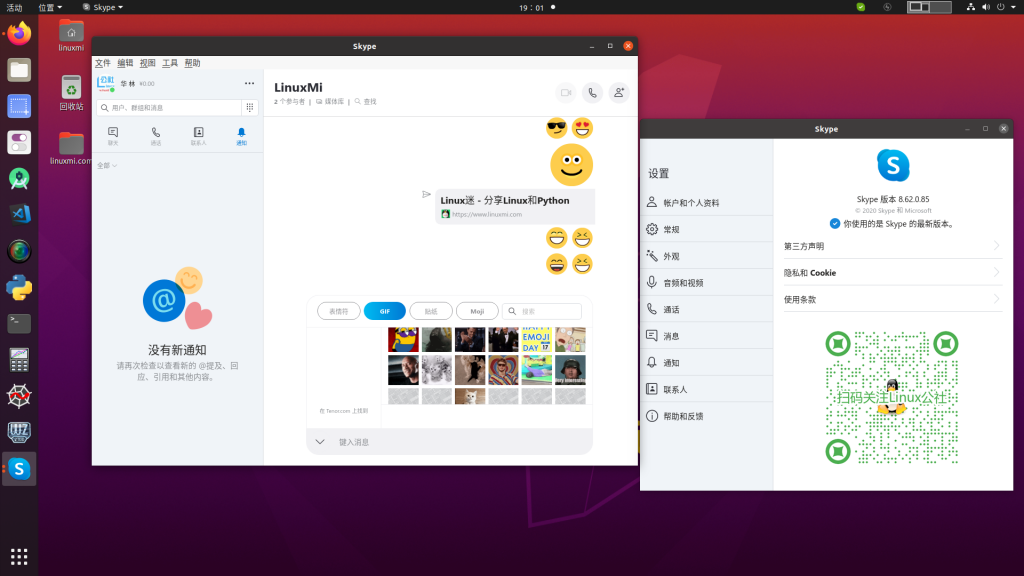Select the white cat GIF thumbnail

tap(470, 396)
